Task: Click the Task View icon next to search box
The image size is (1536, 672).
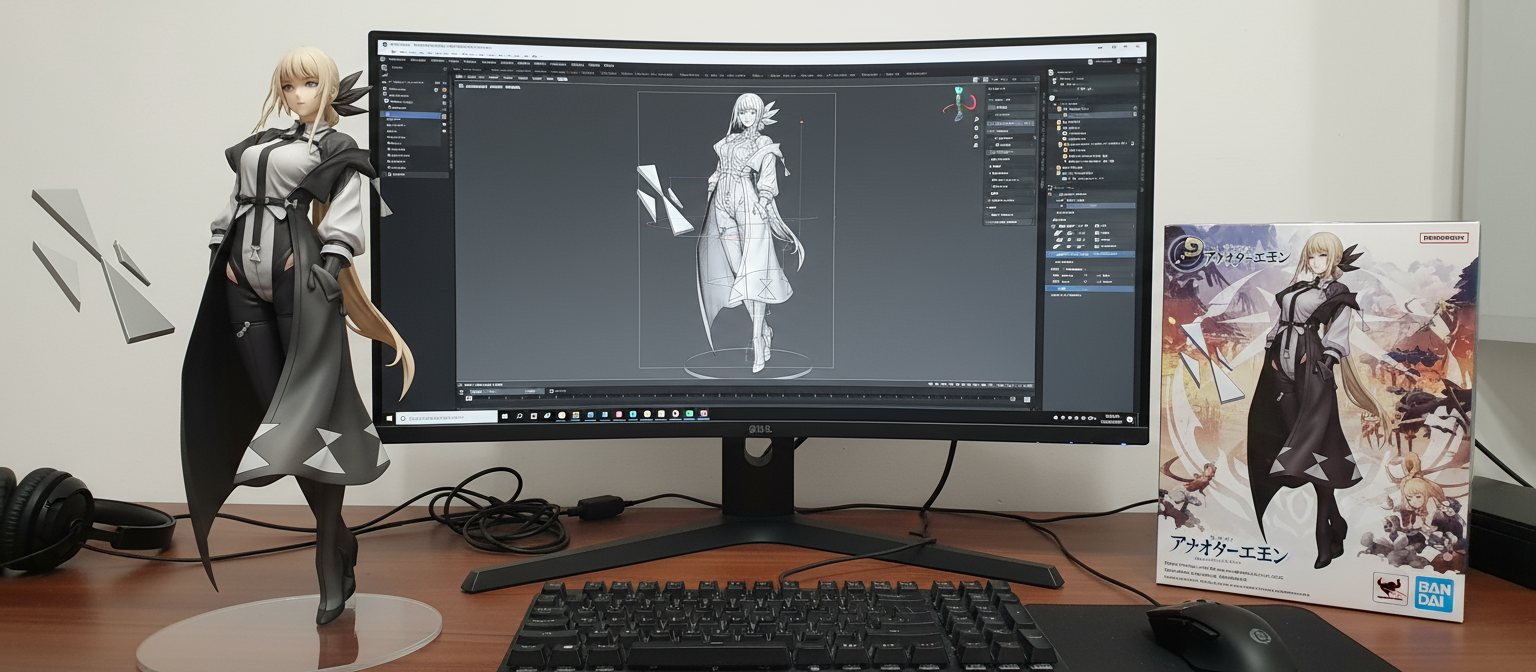Action: coord(505,416)
